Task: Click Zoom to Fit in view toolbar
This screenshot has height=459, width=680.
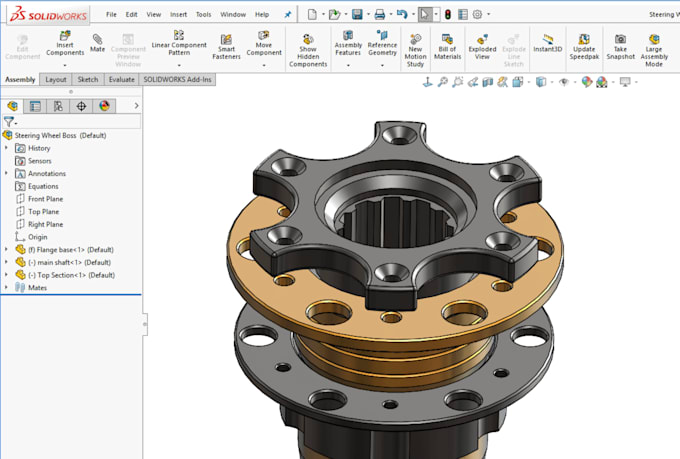Action: (442, 82)
